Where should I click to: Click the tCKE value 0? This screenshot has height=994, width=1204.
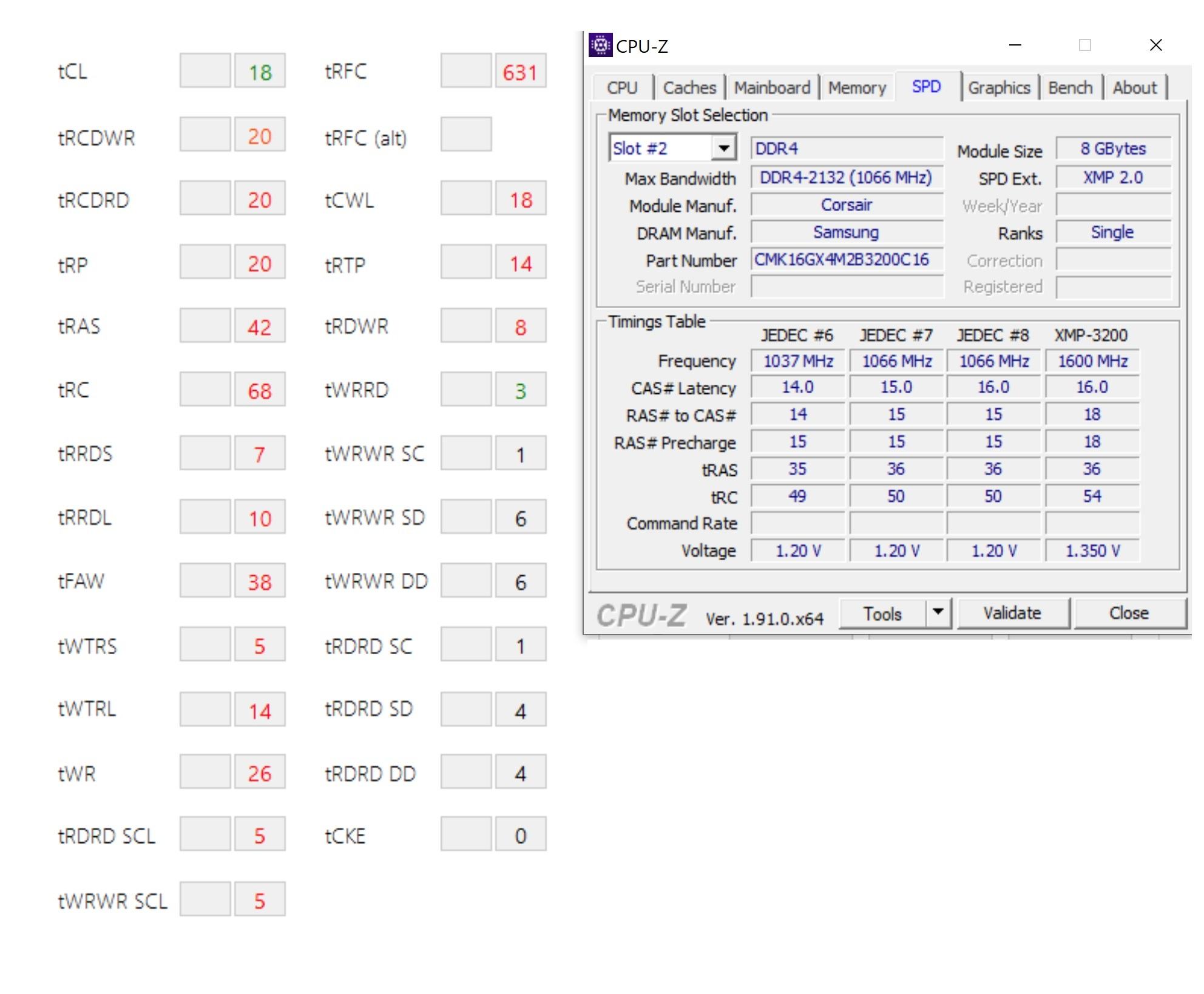coord(520,835)
